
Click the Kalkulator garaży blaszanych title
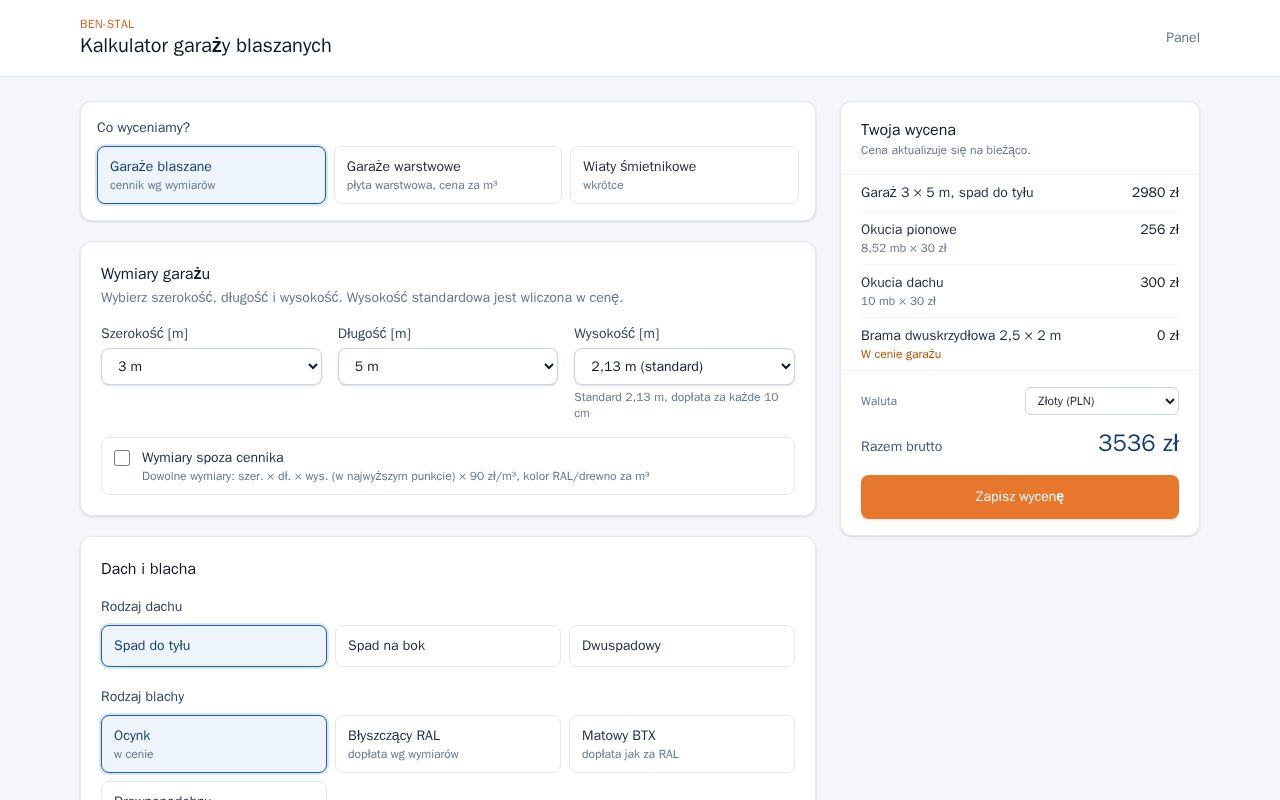[206, 46]
